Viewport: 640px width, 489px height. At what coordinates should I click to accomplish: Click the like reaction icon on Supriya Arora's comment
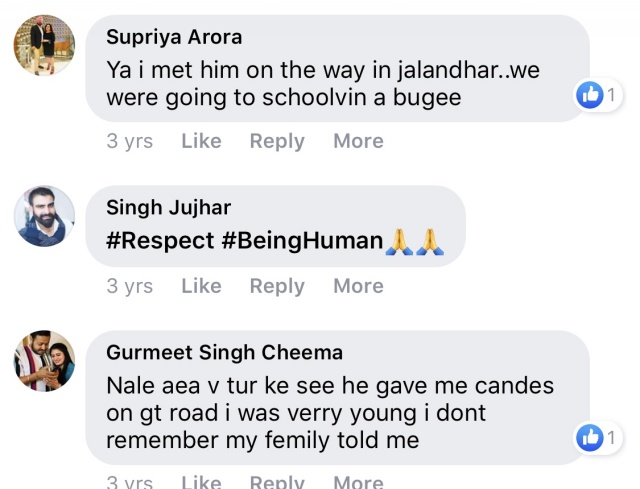click(x=590, y=95)
